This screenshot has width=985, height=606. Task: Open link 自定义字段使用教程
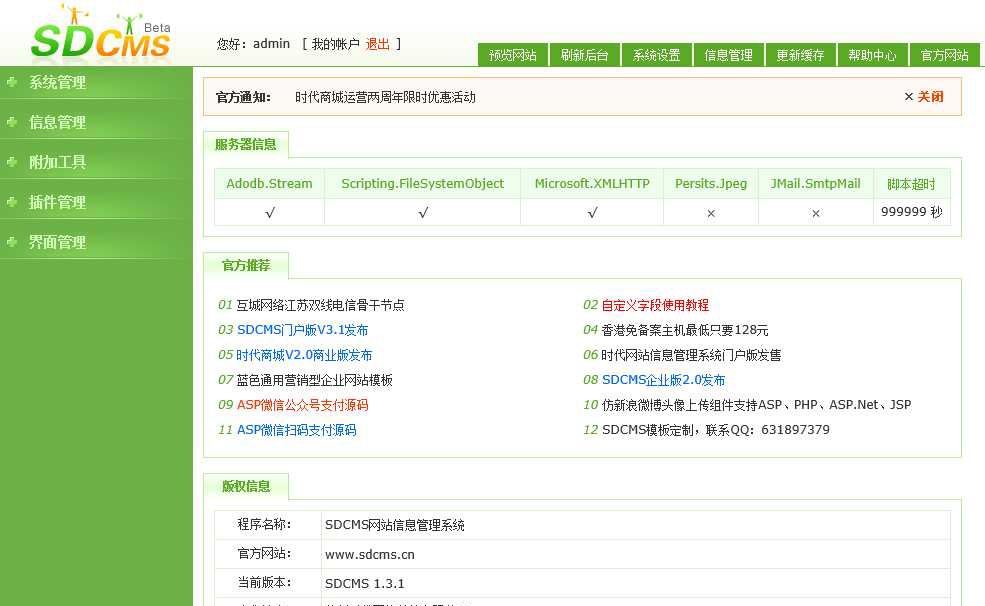655,305
